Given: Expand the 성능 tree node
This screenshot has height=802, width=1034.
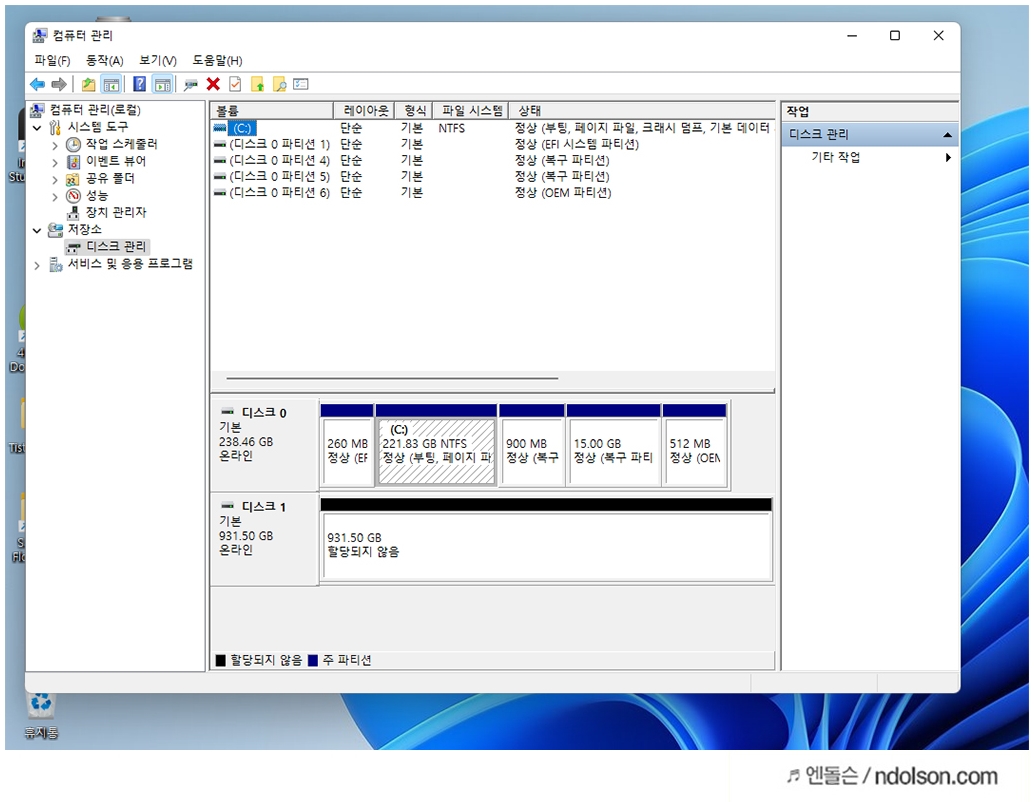Looking at the screenshot, I should (x=55, y=197).
